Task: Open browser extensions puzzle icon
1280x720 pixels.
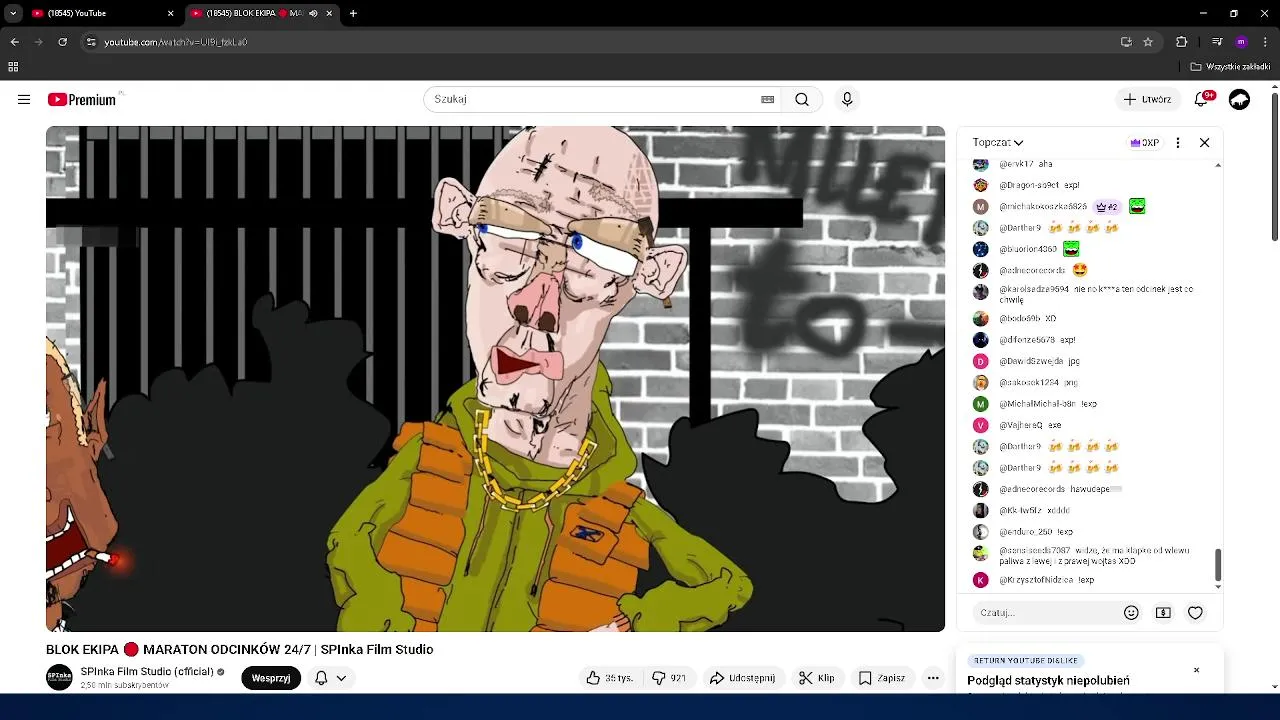Action: [x=1181, y=42]
